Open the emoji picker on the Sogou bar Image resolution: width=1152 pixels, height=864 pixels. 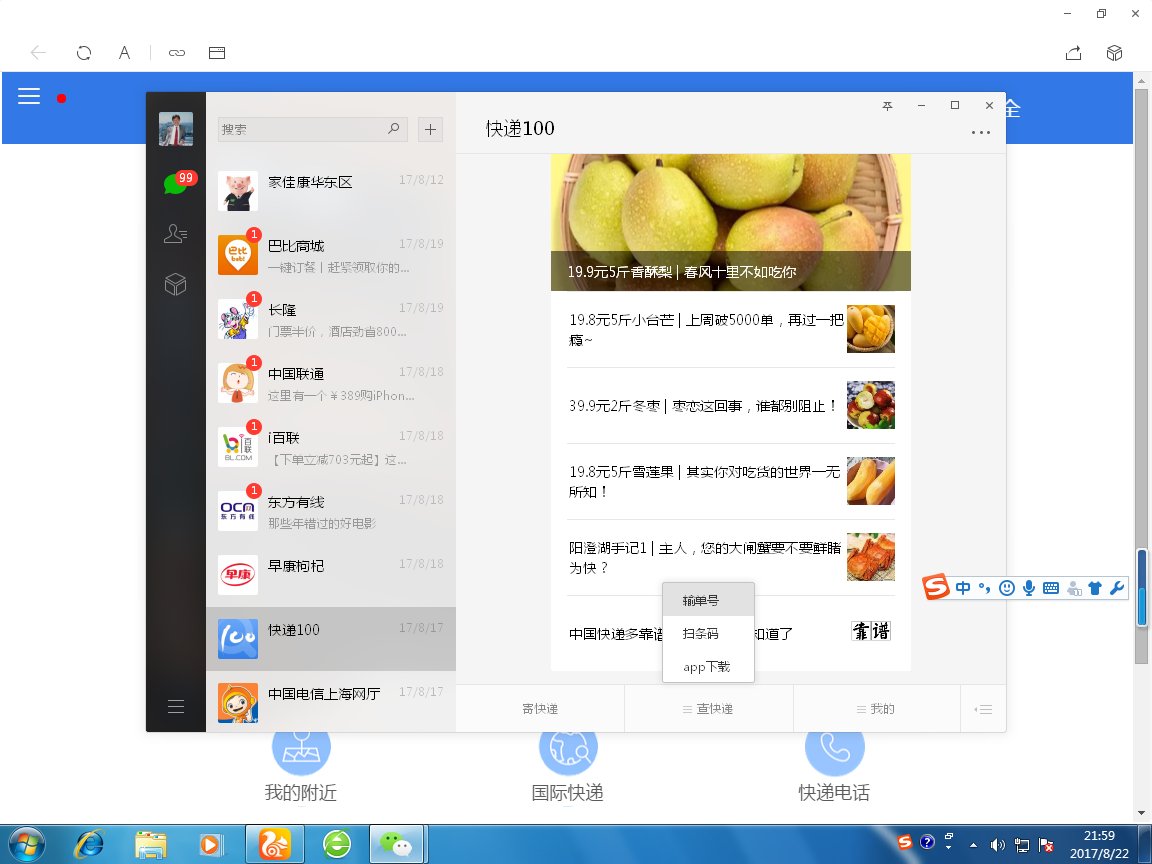(x=1008, y=588)
